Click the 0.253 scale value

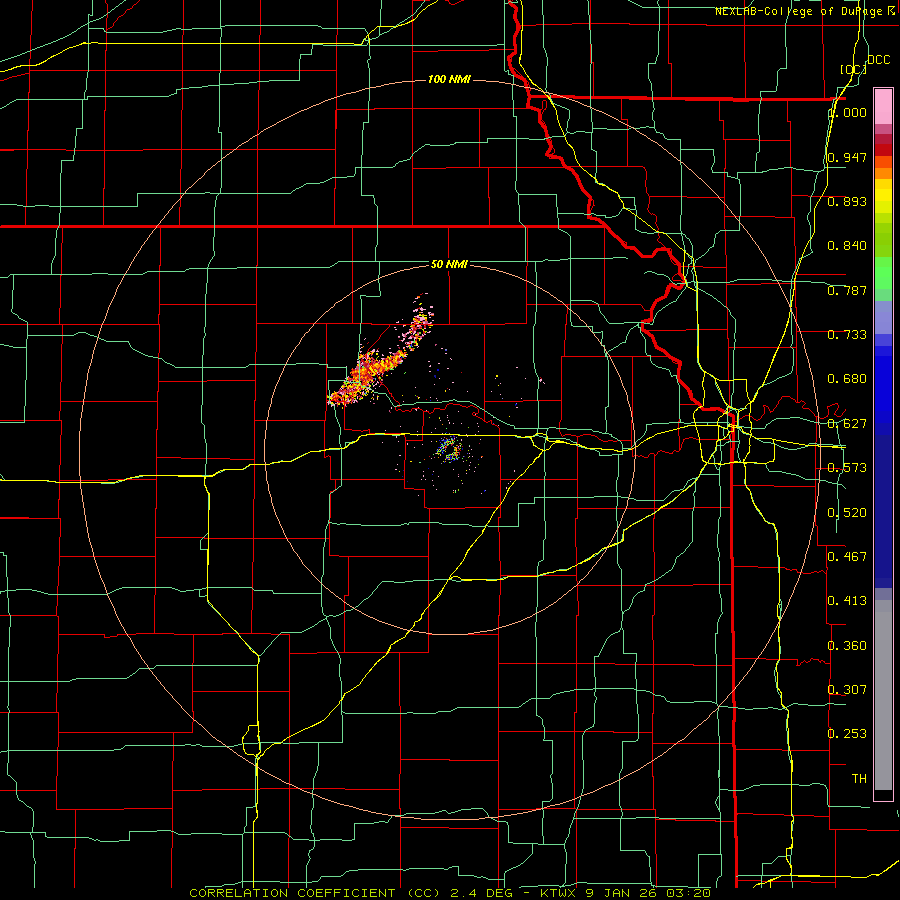tap(847, 734)
